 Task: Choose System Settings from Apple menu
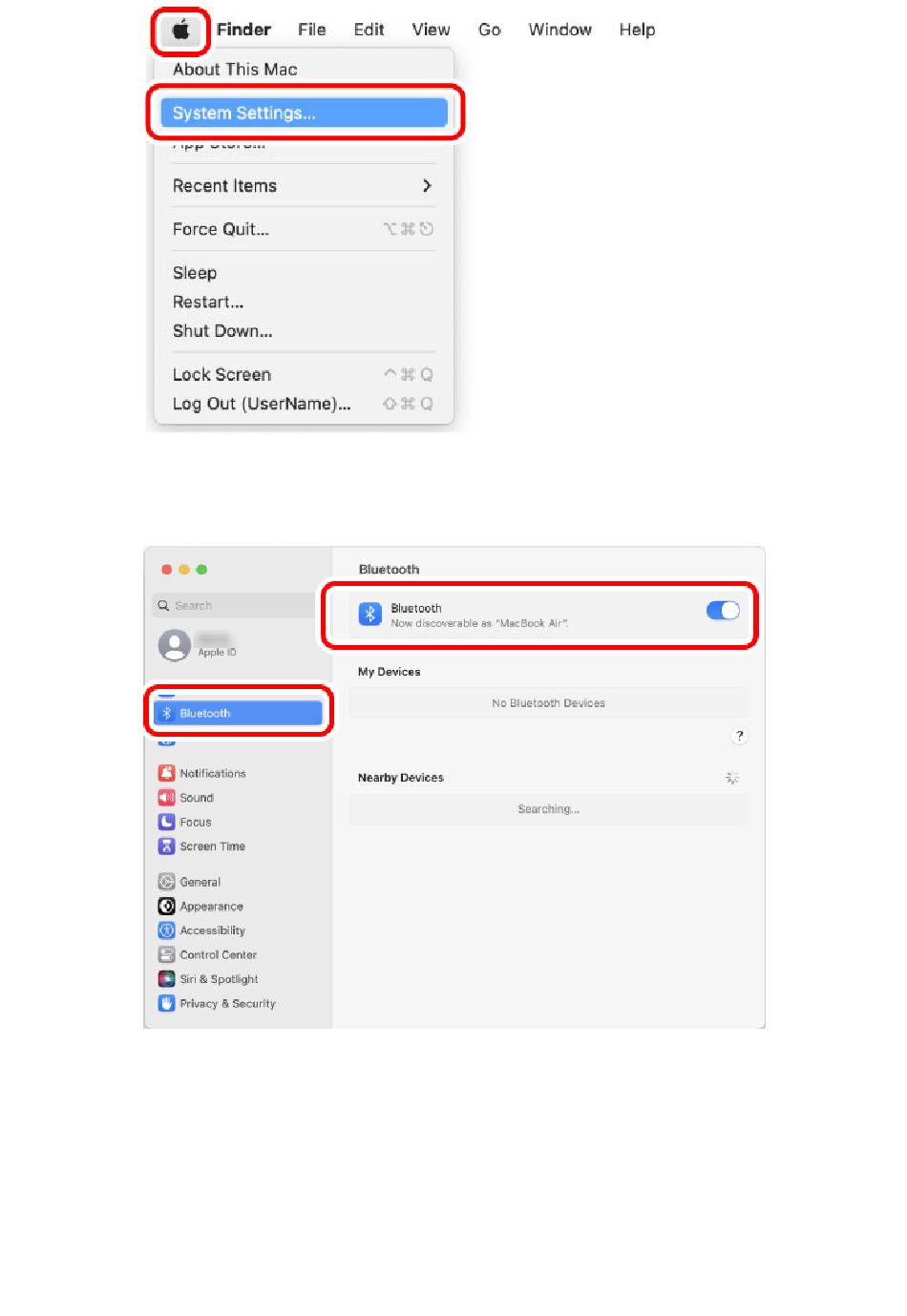click(304, 113)
